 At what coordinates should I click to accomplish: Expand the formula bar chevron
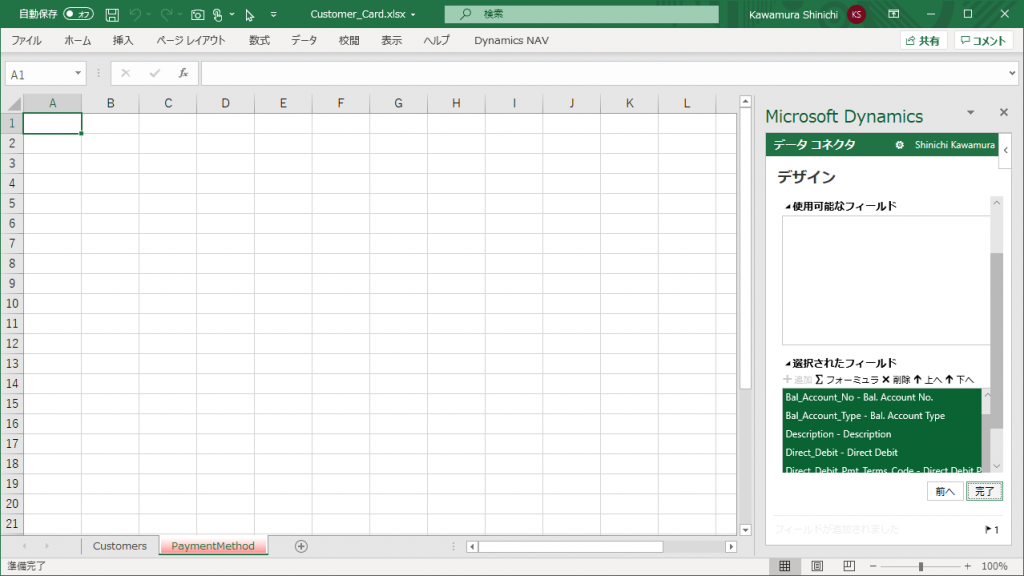1012,73
